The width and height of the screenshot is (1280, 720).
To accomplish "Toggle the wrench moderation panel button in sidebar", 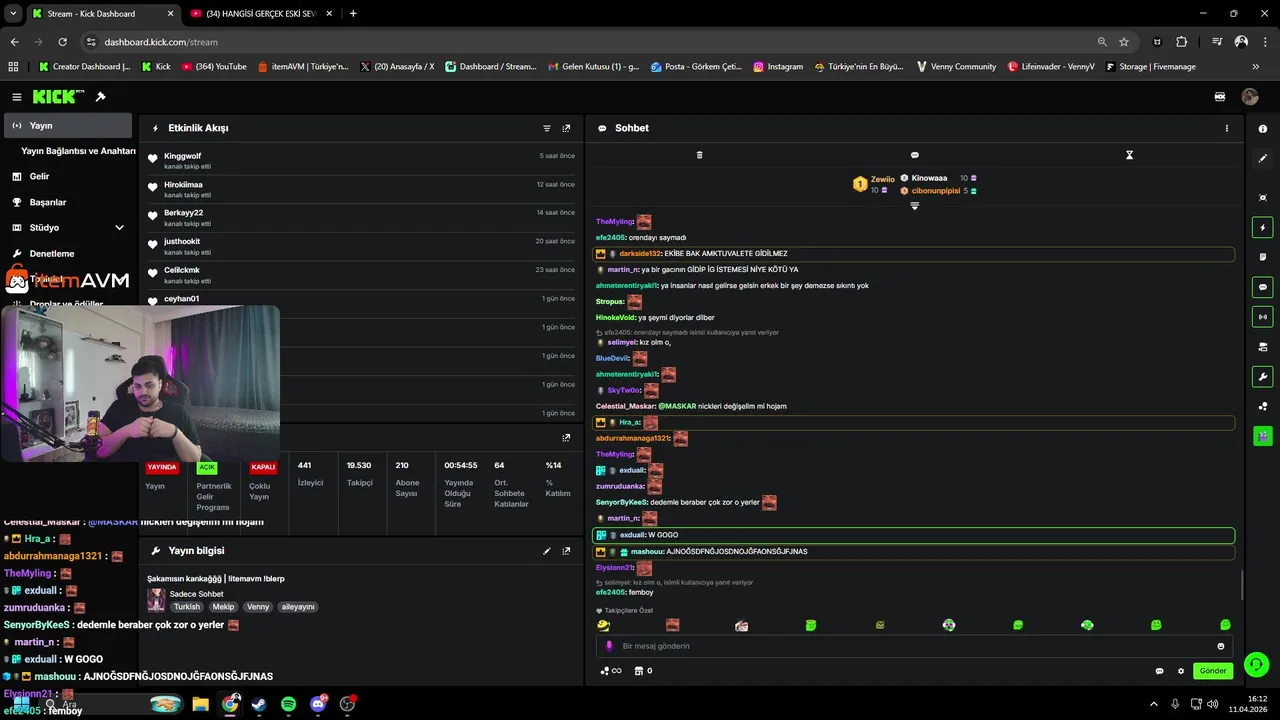I will [1263, 377].
